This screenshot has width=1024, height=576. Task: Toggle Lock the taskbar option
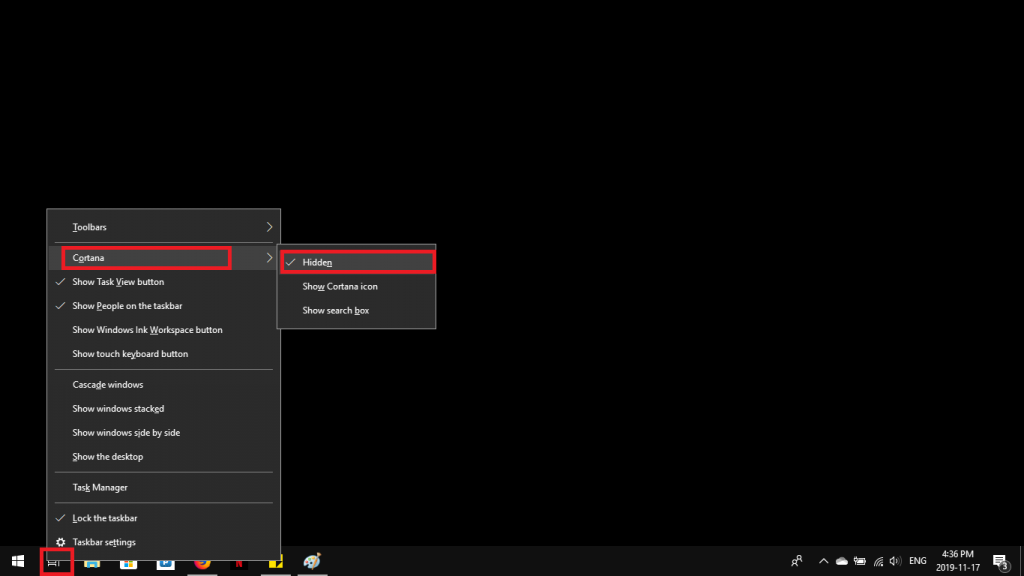coord(163,518)
